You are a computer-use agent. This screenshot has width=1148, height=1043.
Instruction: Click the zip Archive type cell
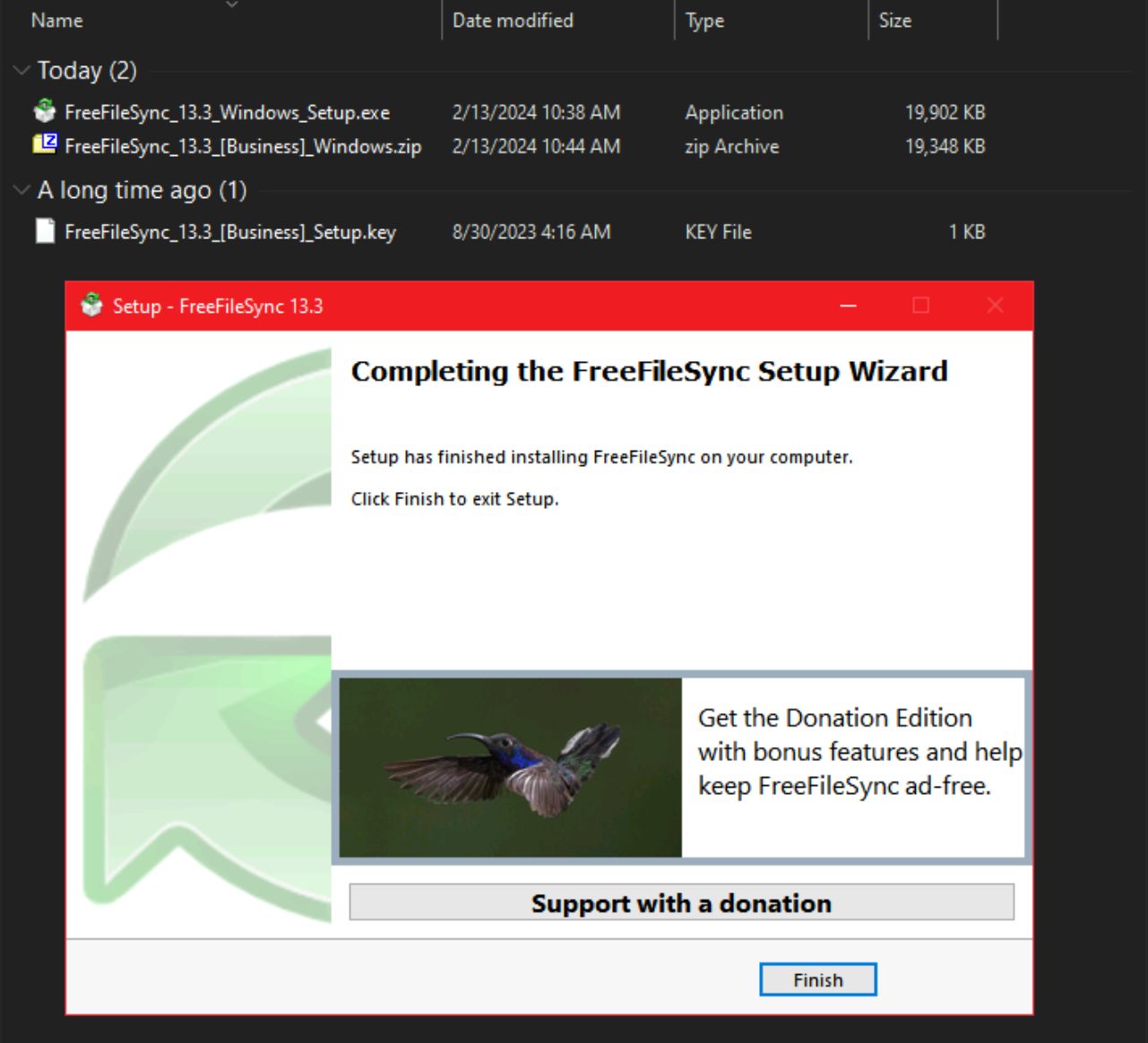pos(732,146)
